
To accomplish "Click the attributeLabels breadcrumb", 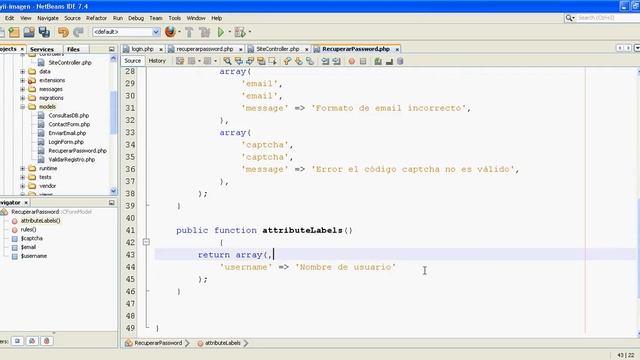I will (x=222, y=343).
